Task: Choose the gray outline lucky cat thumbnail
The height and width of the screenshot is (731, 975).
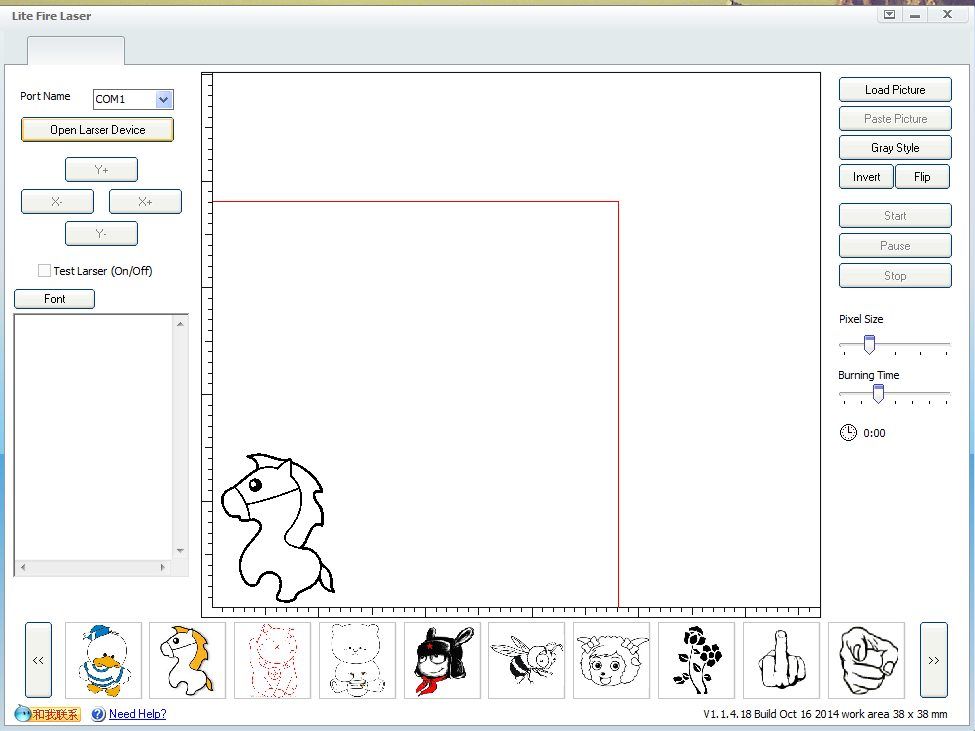Action: (x=357, y=660)
